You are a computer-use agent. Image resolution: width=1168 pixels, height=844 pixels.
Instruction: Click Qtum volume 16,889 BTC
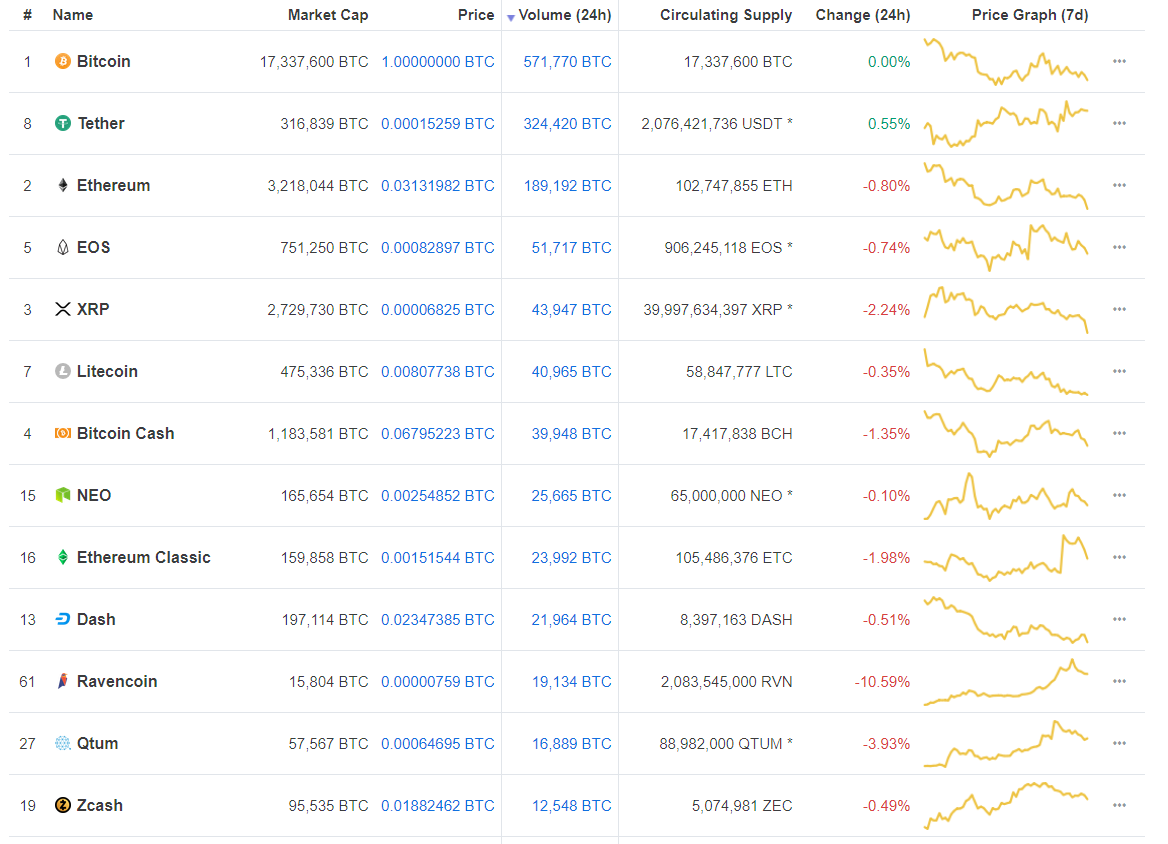tap(571, 743)
